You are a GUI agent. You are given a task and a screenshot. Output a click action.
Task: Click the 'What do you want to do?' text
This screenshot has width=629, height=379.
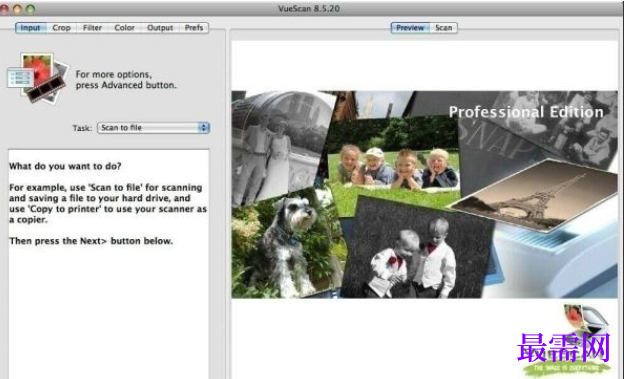65,166
